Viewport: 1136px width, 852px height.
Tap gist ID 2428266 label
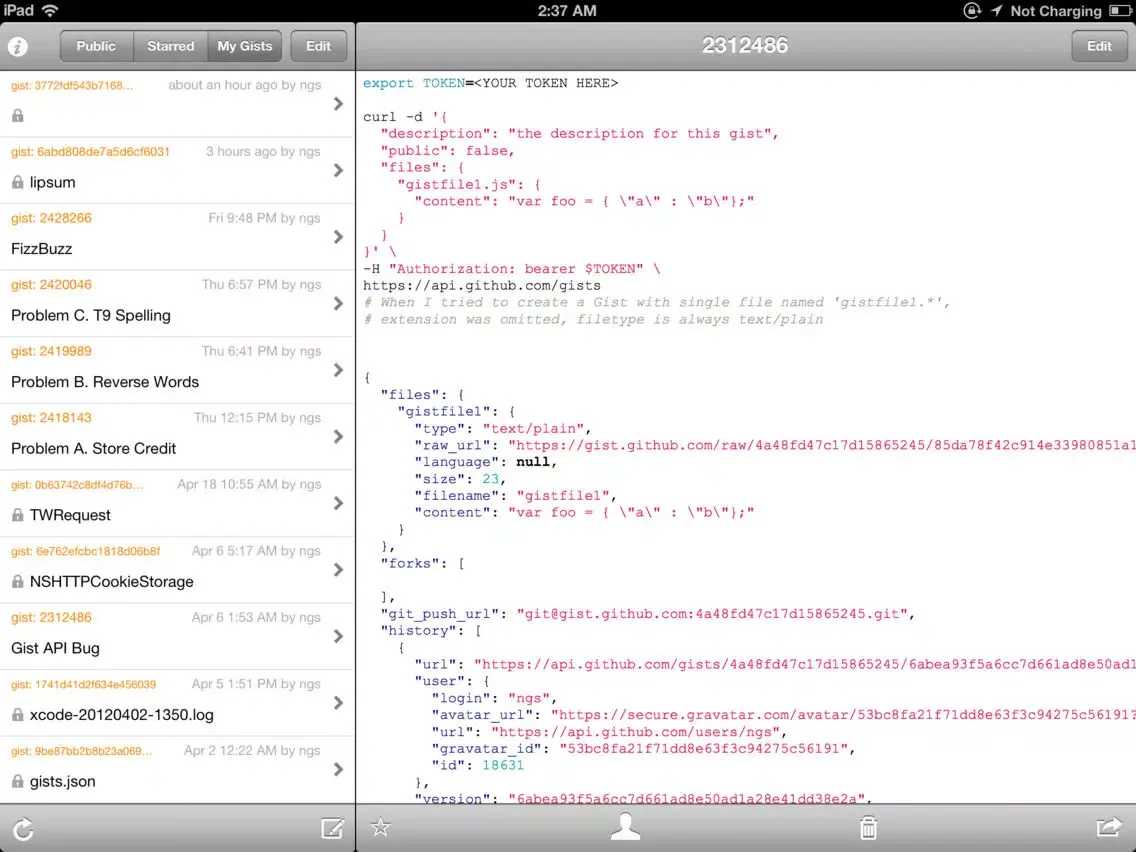[51, 218]
